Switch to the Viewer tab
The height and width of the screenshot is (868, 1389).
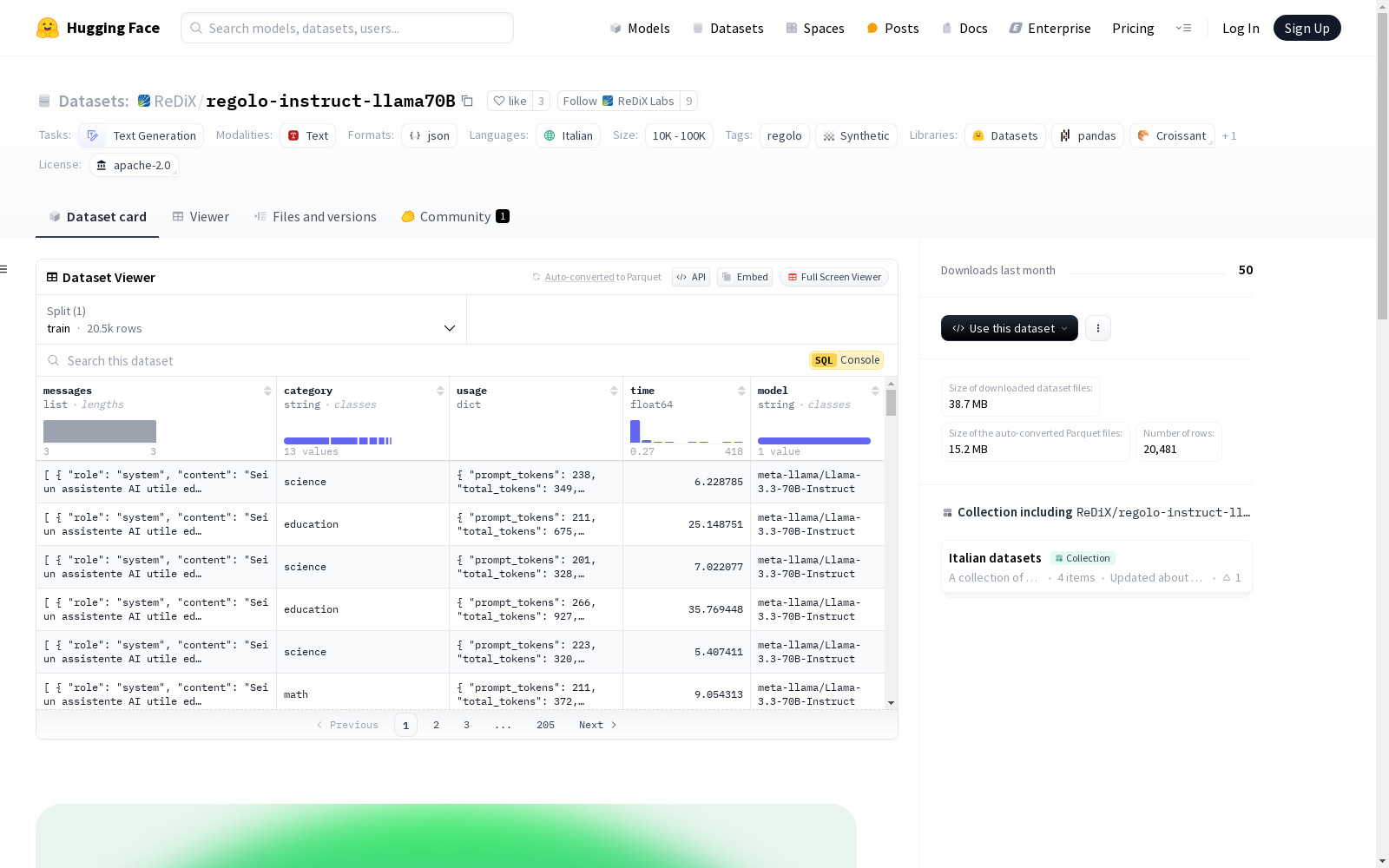201,217
